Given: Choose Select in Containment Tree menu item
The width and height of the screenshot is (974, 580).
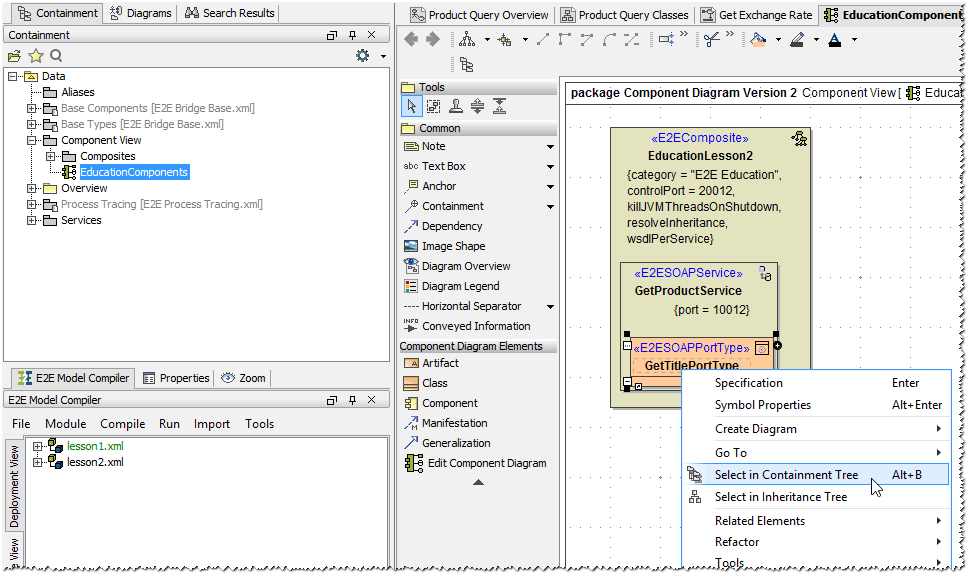Looking at the screenshot, I should tap(786, 475).
